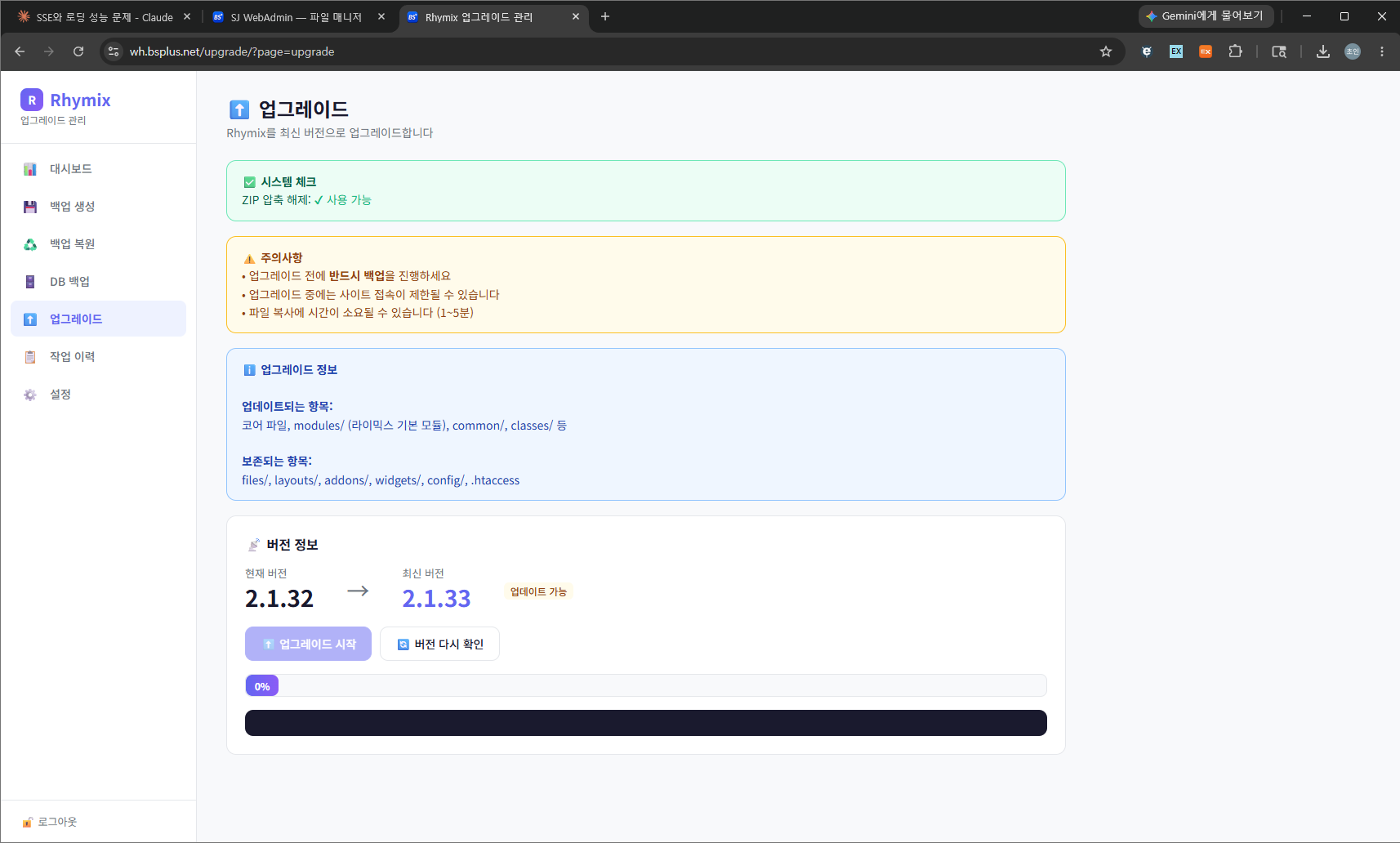The height and width of the screenshot is (843, 1400).
Task: Select DB 백업 in the sidebar
Action: [98, 282]
